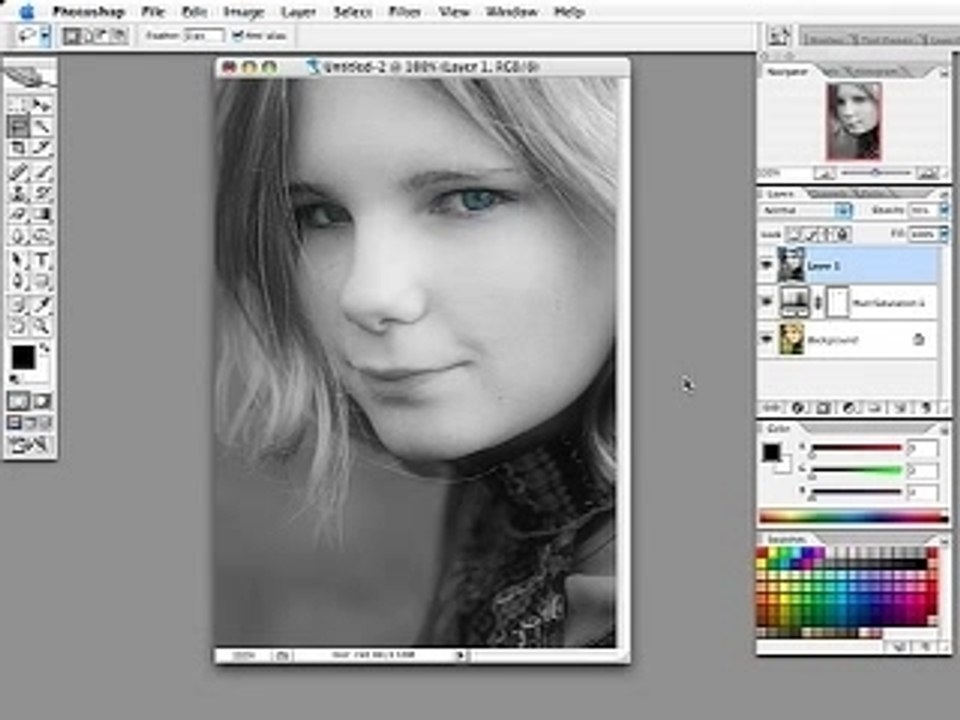Screen dimensions: 960x720
Task: Open status bar info arrow in document
Action: 460,655
